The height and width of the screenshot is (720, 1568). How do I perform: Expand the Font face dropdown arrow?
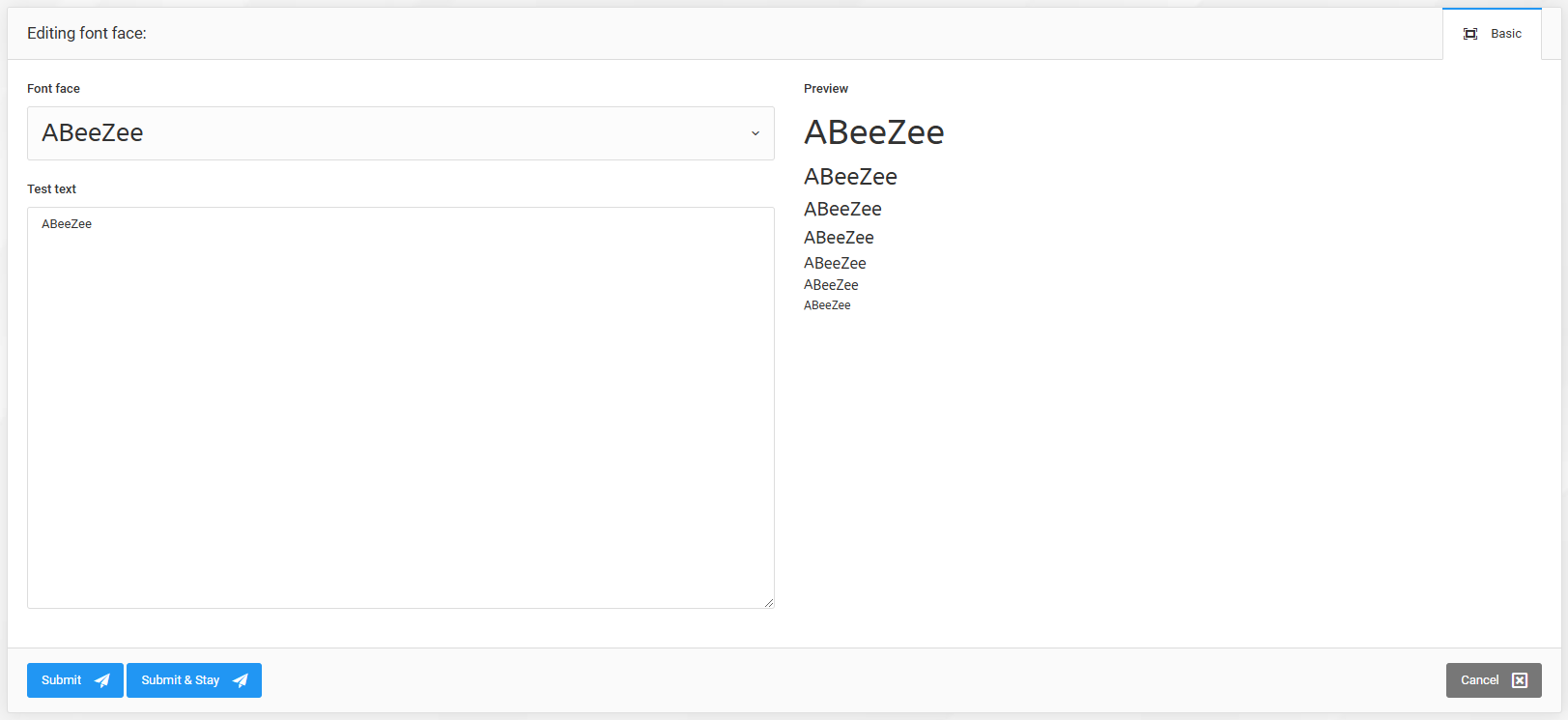pyautogui.click(x=755, y=133)
